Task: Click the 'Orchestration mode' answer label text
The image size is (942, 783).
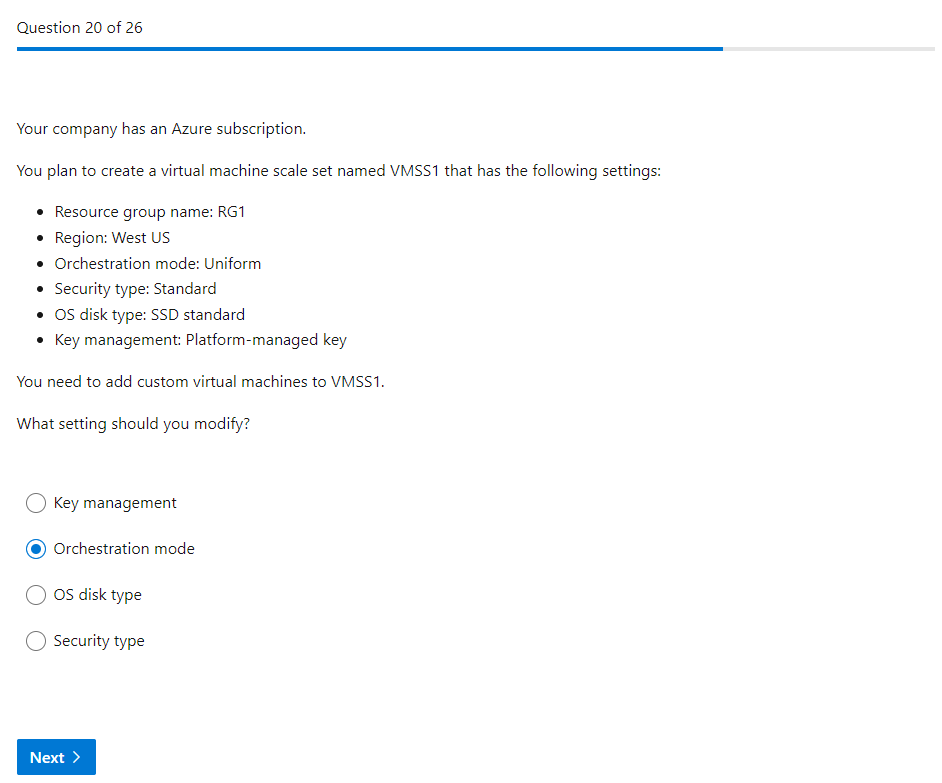Action: click(x=124, y=549)
